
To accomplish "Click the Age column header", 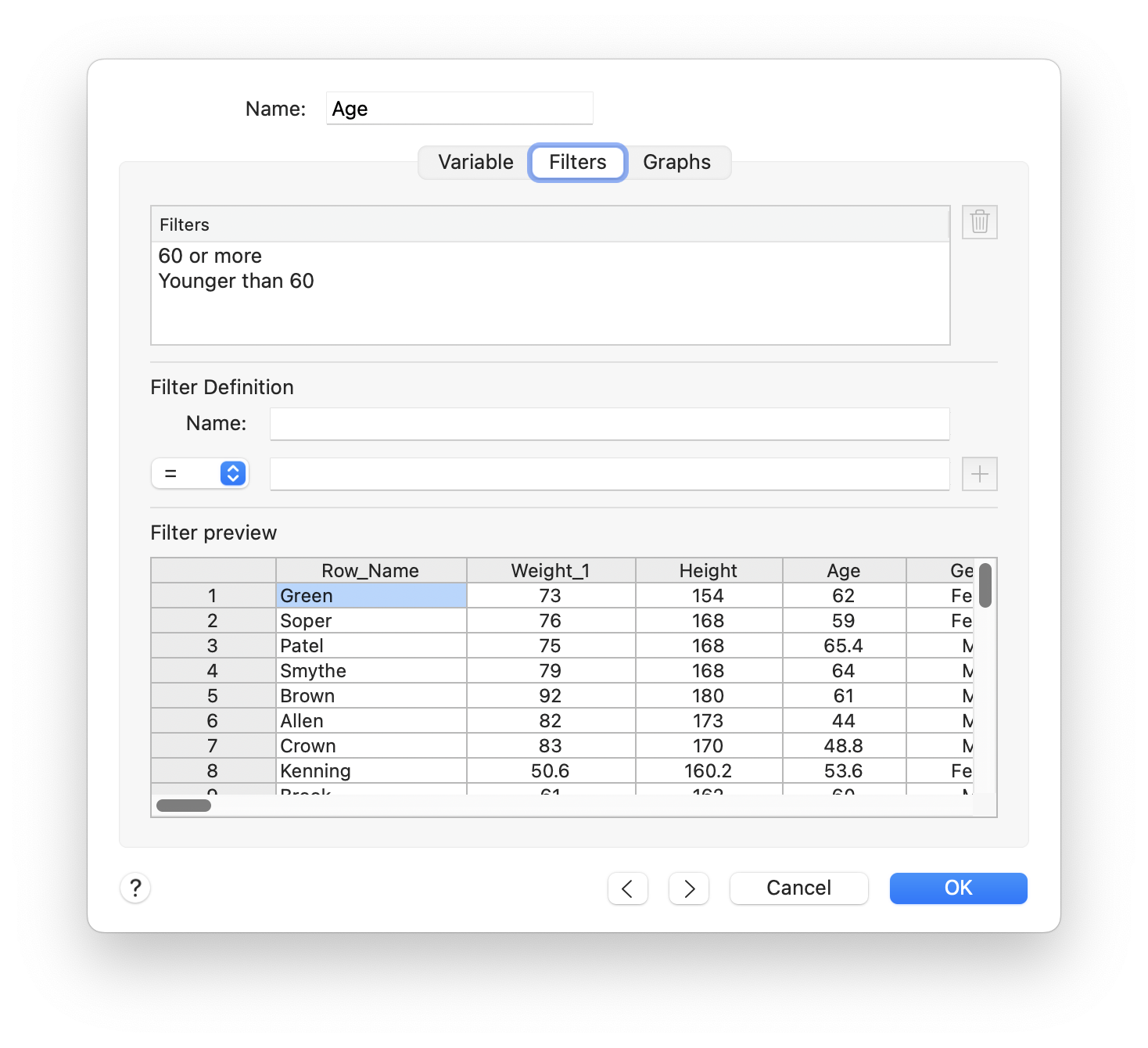I will pos(844,570).
